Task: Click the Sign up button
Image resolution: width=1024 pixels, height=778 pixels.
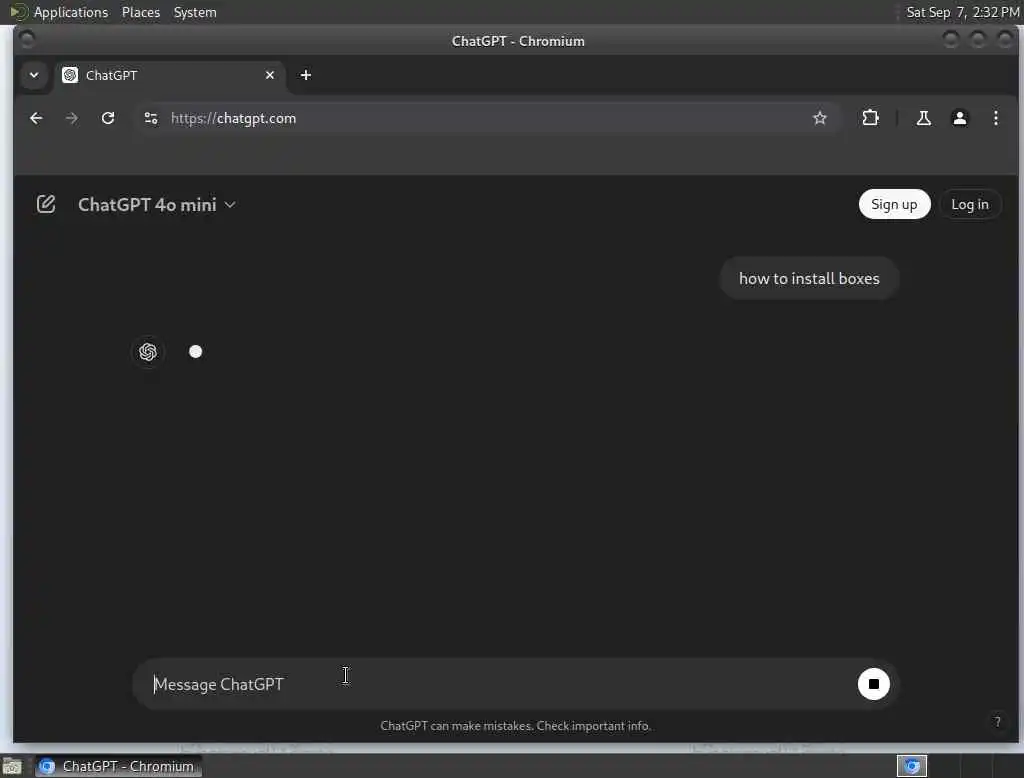Action: 894,204
